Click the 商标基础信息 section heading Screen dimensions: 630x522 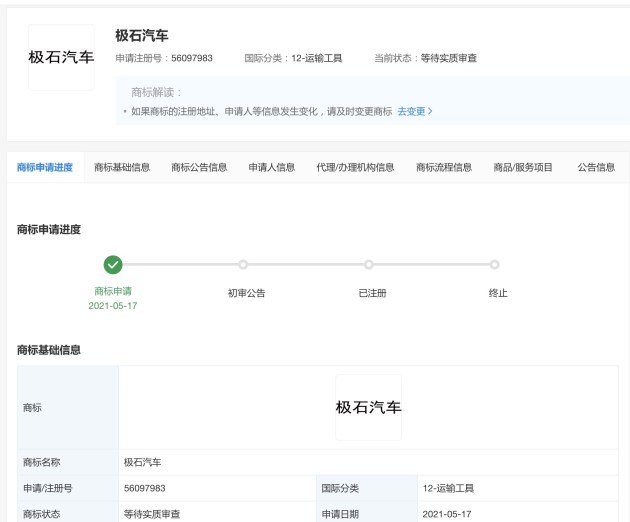tap(49, 350)
